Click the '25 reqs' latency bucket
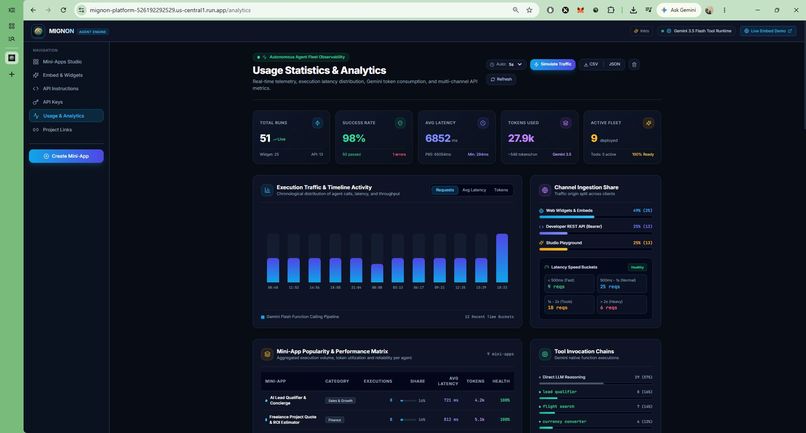Image resolution: width=806 pixels, height=433 pixels. pyautogui.click(x=621, y=283)
